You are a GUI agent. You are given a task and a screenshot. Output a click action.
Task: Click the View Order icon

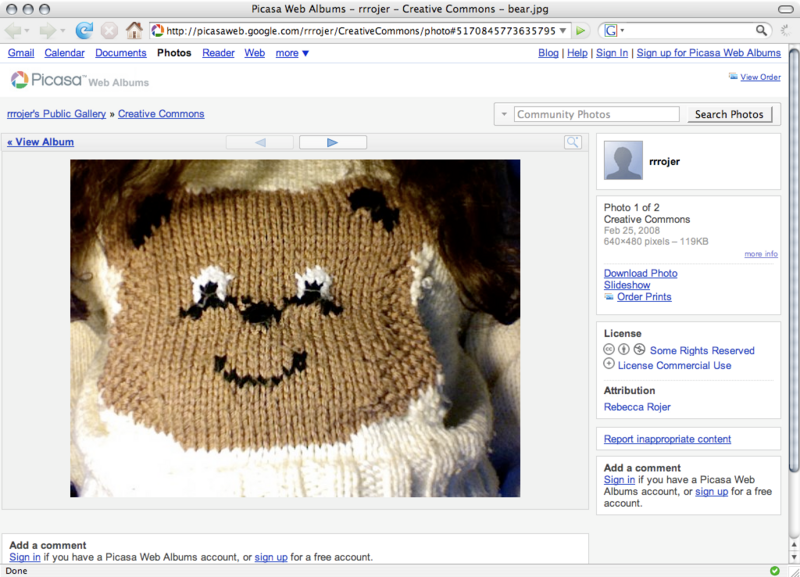tap(733, 77)
